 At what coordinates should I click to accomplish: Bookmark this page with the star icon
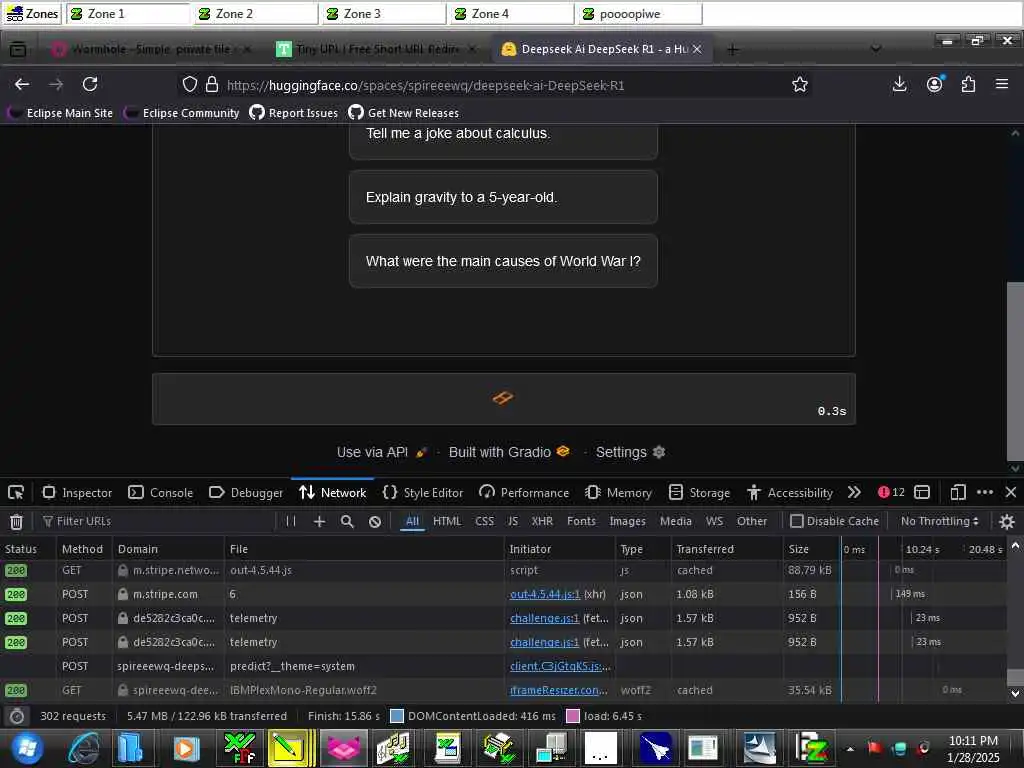point(799,84)
